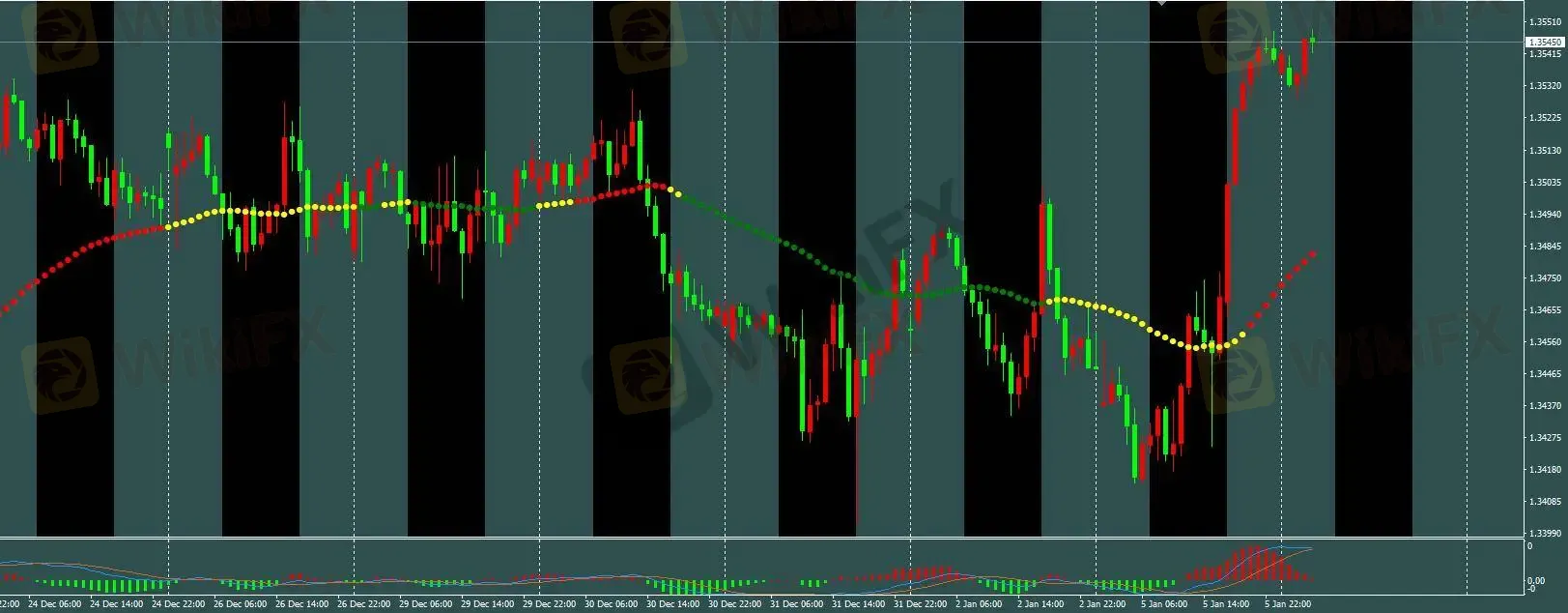Viewport: 1568px width, 613px height.
Task: Select the 5 Jan 22:00 time label
Action: 1287,604
